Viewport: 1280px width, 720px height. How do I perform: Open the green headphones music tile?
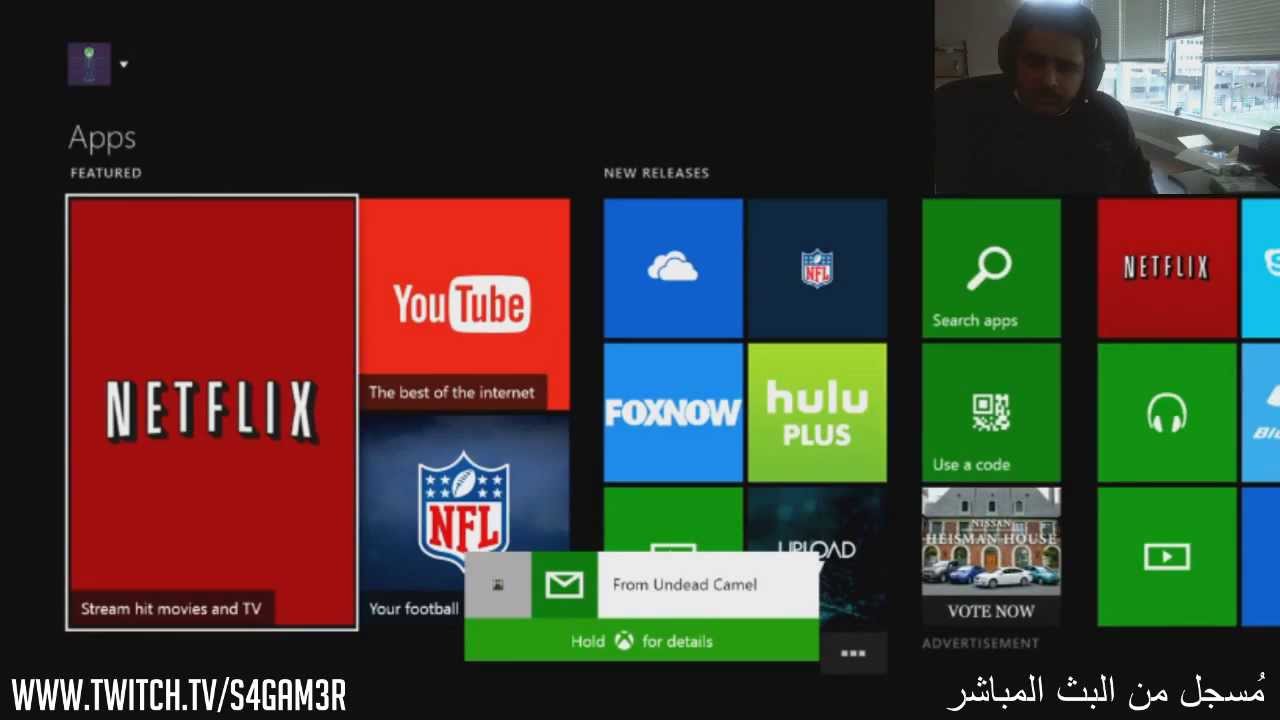pos(1167,412)
